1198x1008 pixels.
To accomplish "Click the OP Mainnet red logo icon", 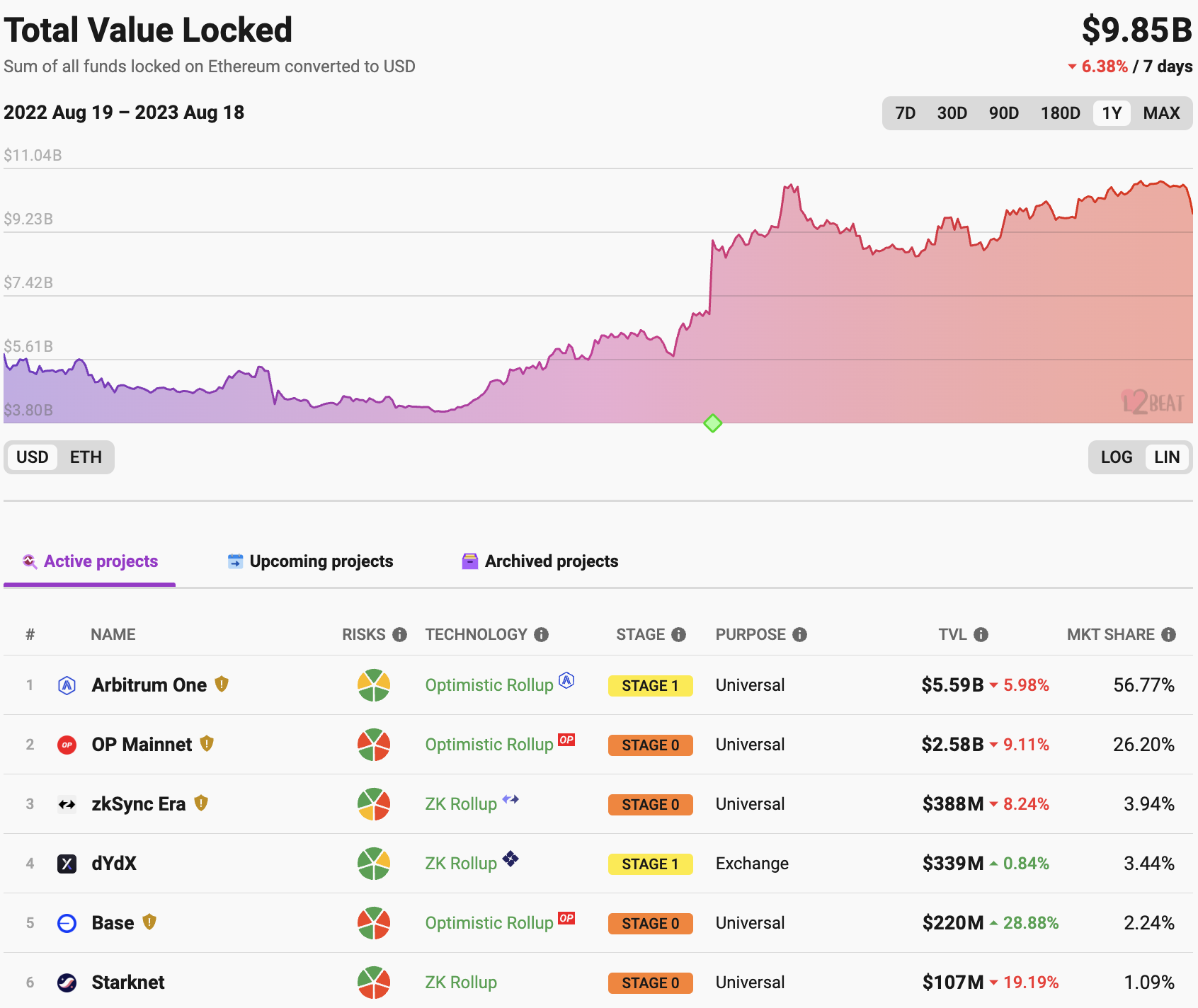I will [x=67, y=745].
